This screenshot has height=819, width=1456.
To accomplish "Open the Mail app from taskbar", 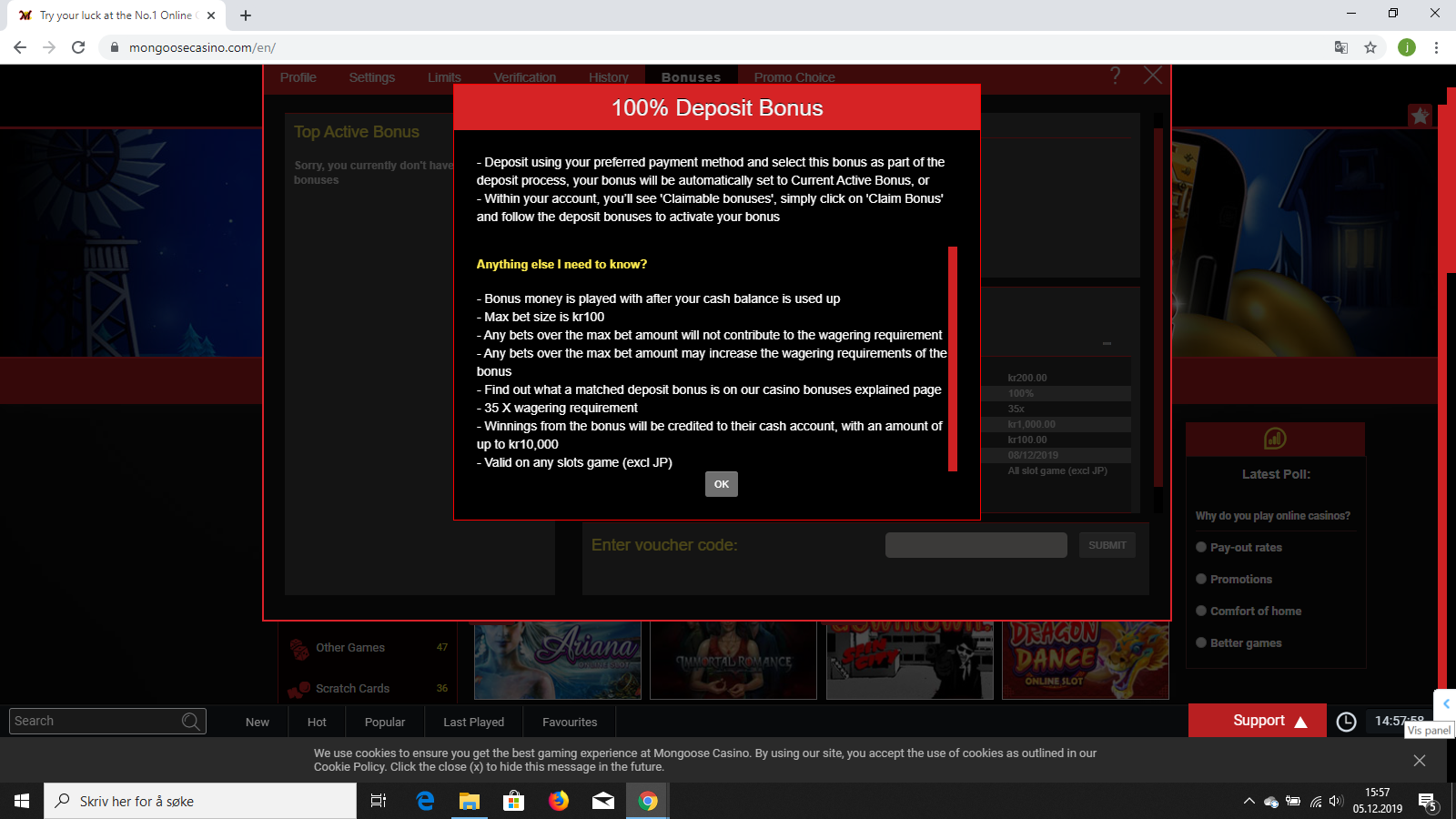I will 603,801.
